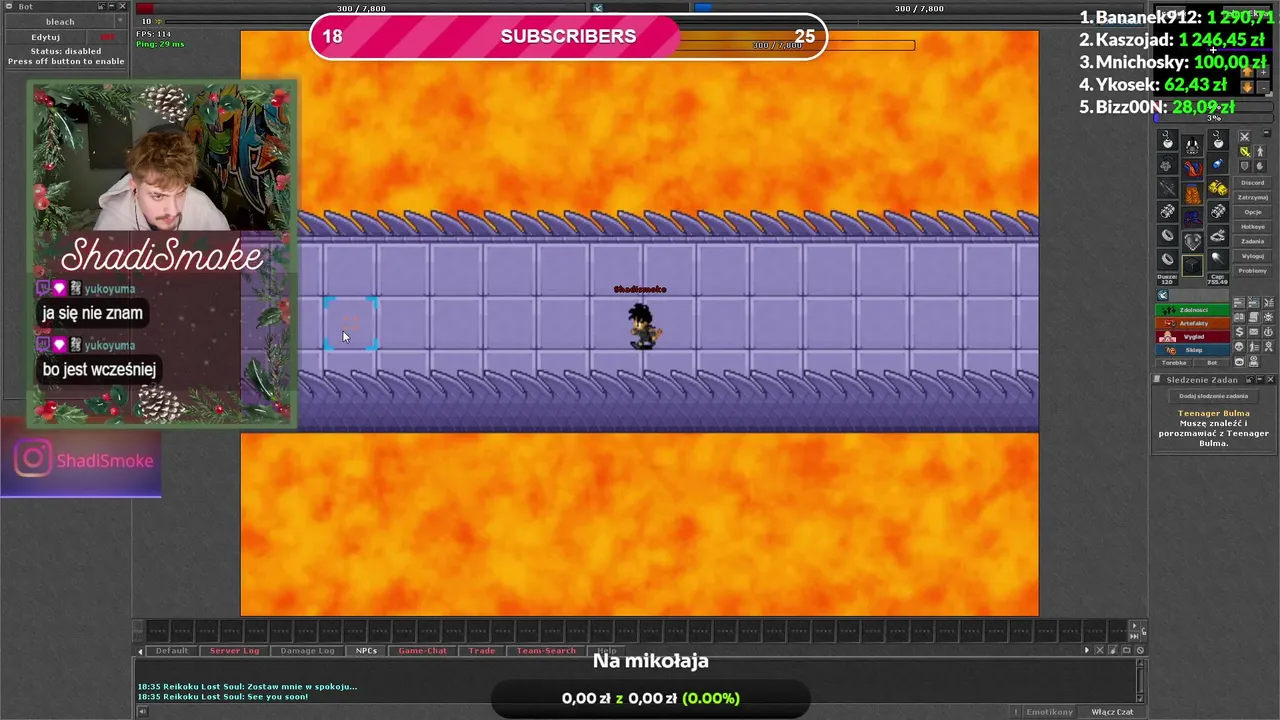Click the Emotikony button
Screen dimensions: 1280x720
tap(1049, 712)
